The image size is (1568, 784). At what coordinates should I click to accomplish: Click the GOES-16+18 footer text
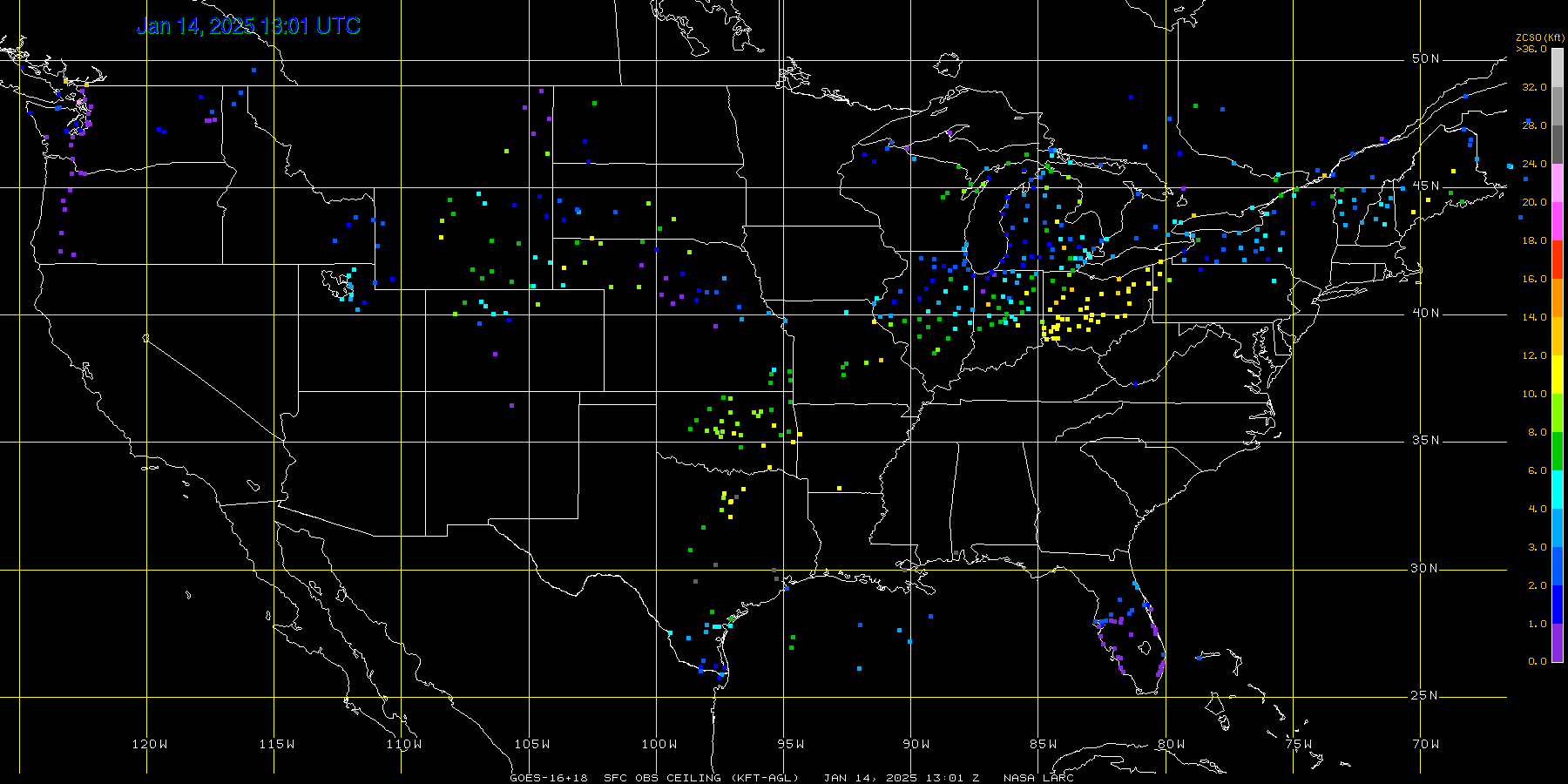[x=549, y=778]
